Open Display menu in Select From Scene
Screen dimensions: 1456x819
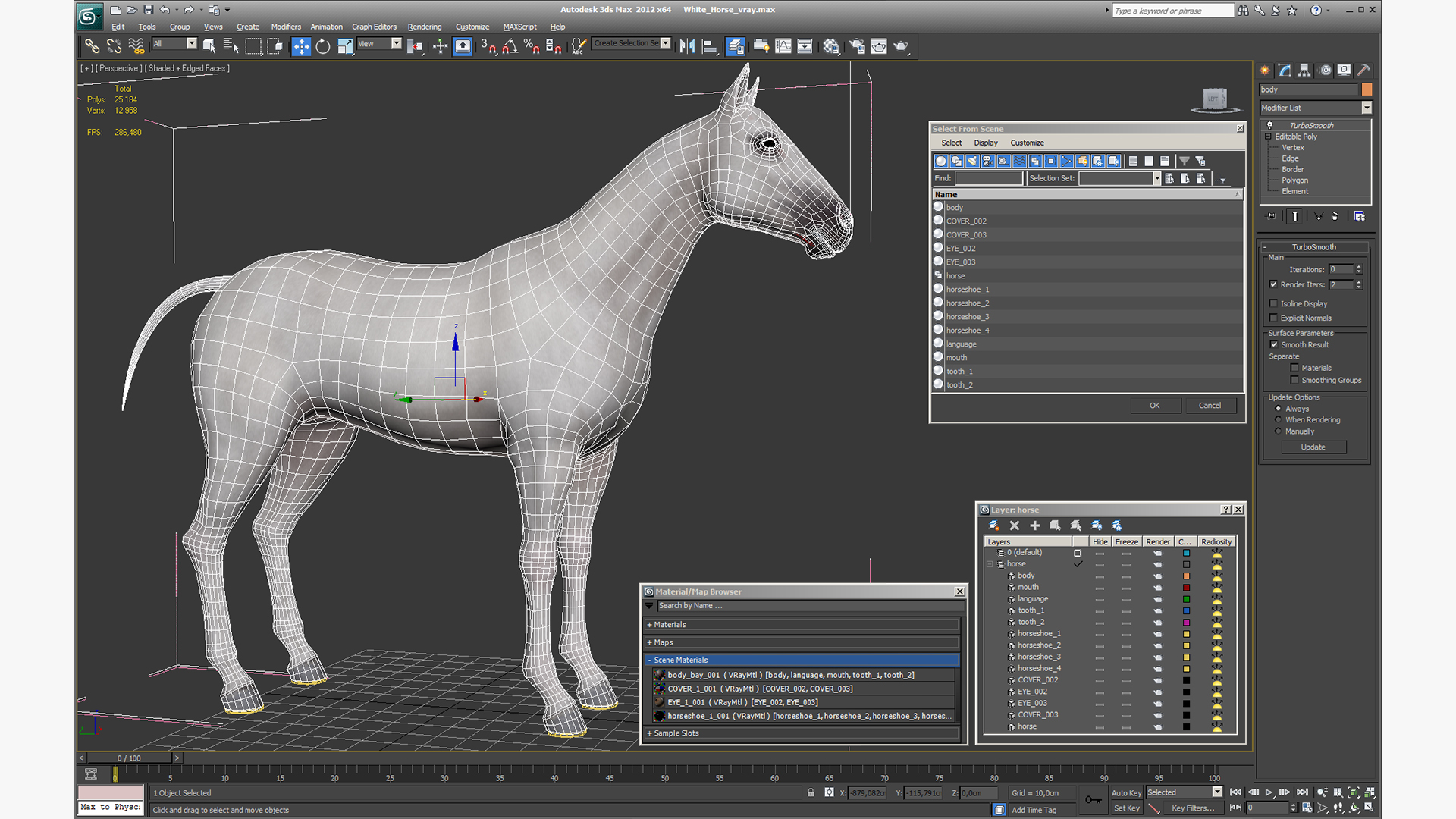[x=985, y=143]
